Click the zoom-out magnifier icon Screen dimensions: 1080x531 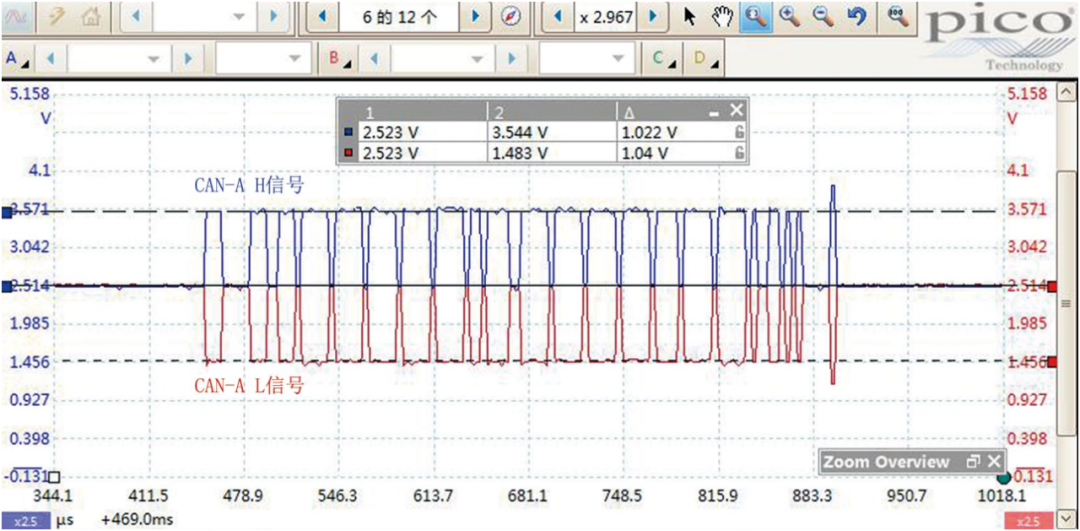pos(820,17)
